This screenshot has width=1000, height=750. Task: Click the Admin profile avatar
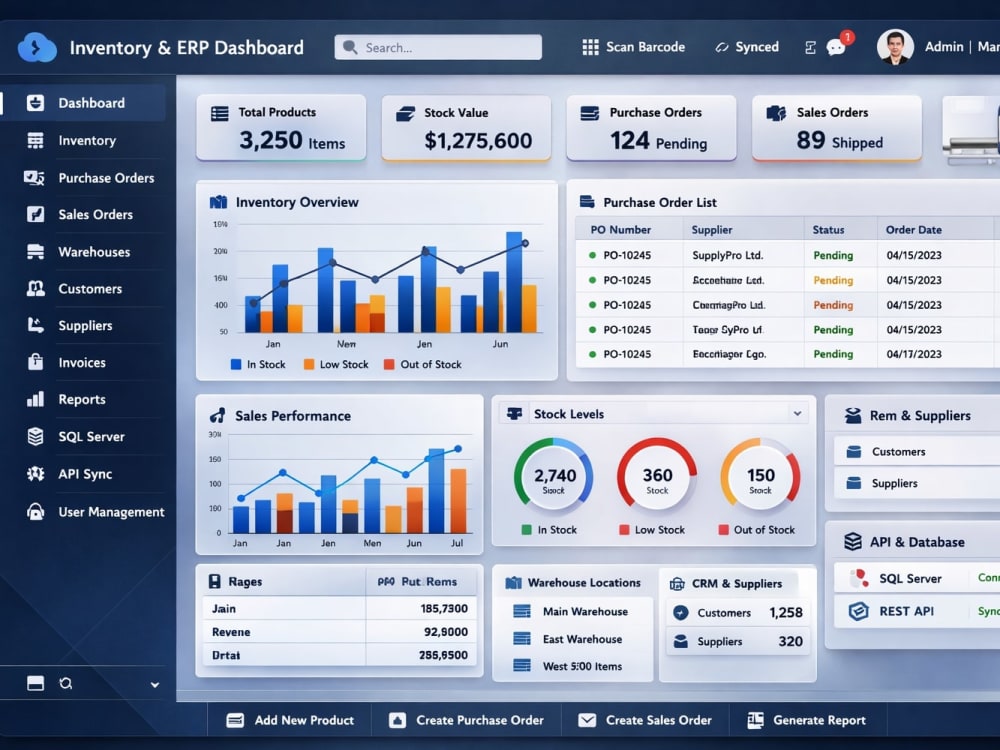(x=895, y=47)
